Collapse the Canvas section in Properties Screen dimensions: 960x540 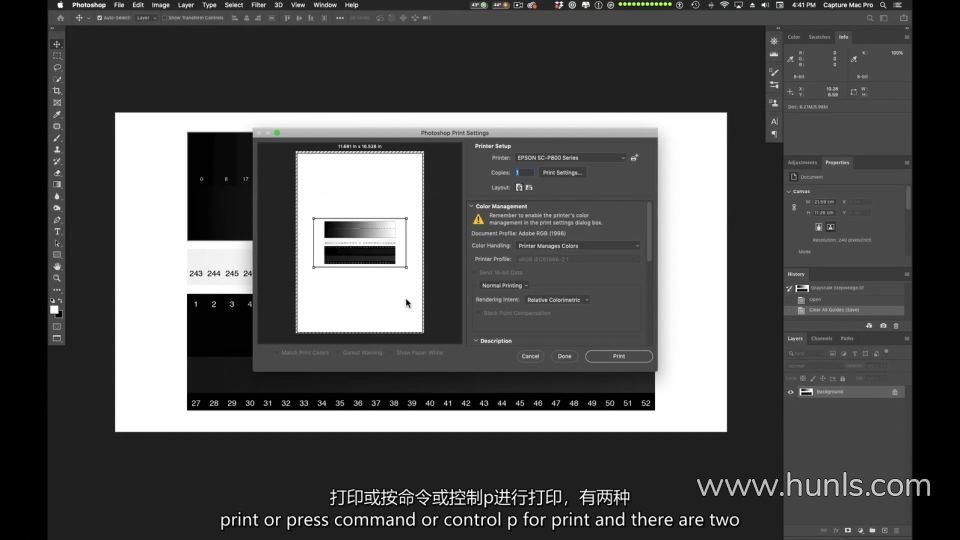coord(789,192)
